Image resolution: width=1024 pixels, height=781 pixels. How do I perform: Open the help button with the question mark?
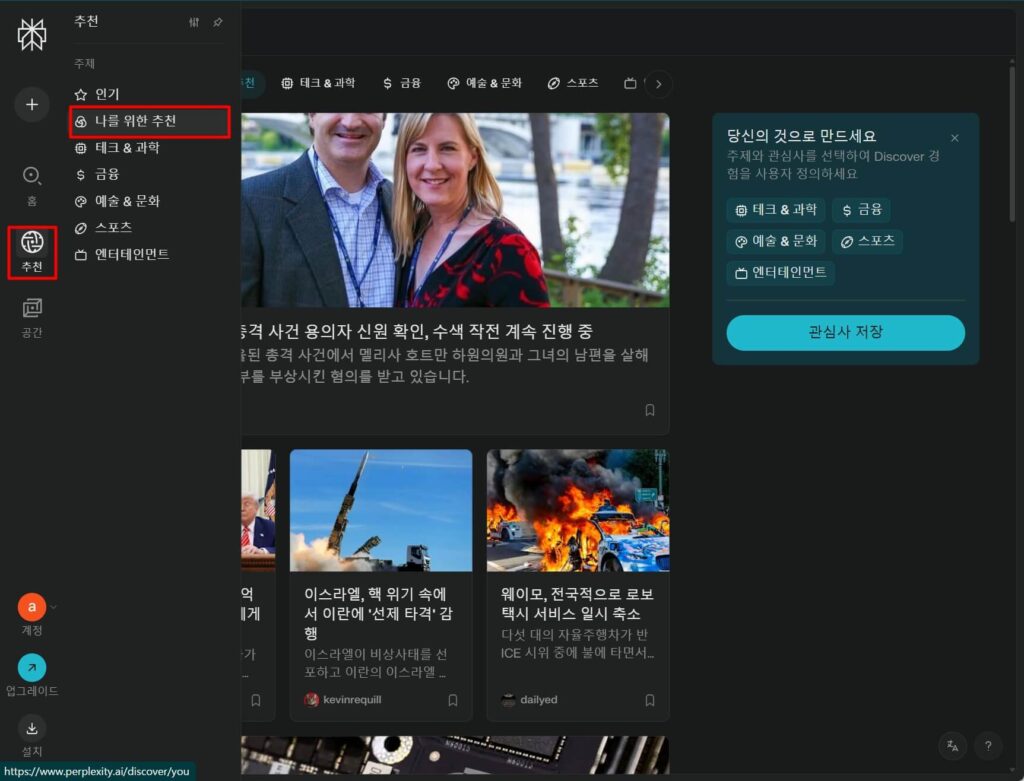point(989,746)
